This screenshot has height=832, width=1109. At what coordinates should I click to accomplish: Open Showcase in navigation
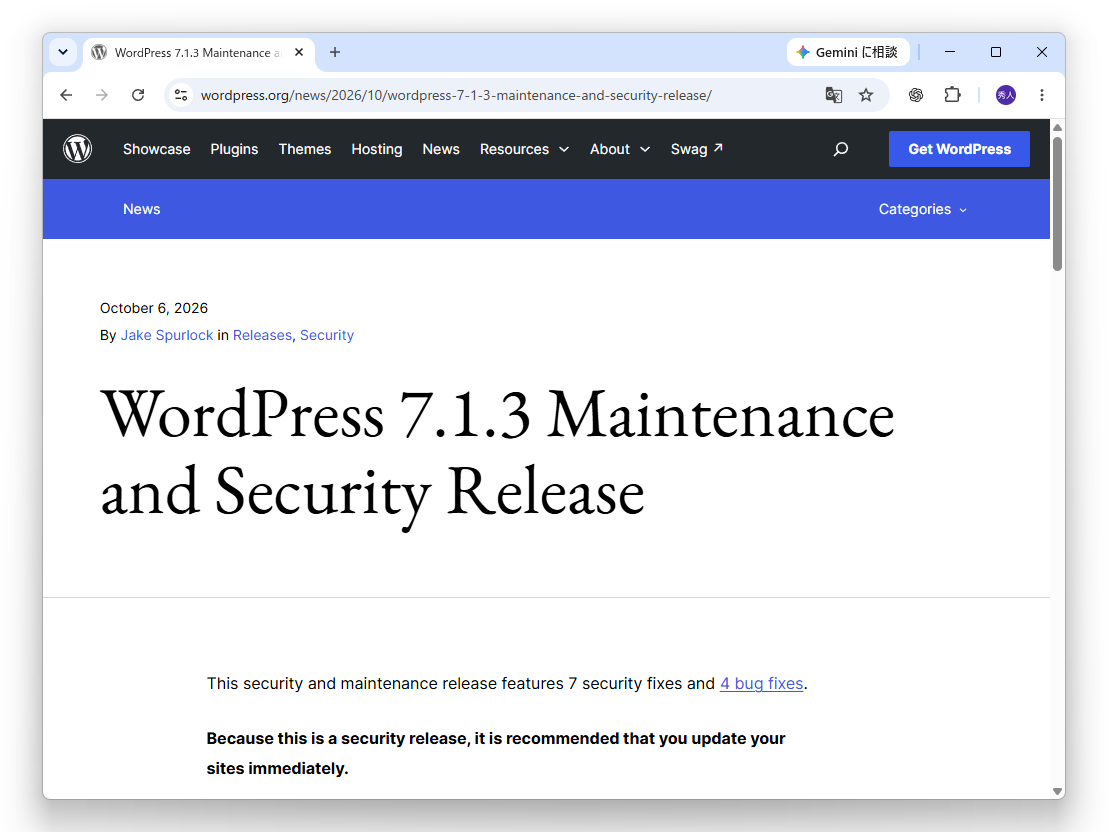click(156, 149)
